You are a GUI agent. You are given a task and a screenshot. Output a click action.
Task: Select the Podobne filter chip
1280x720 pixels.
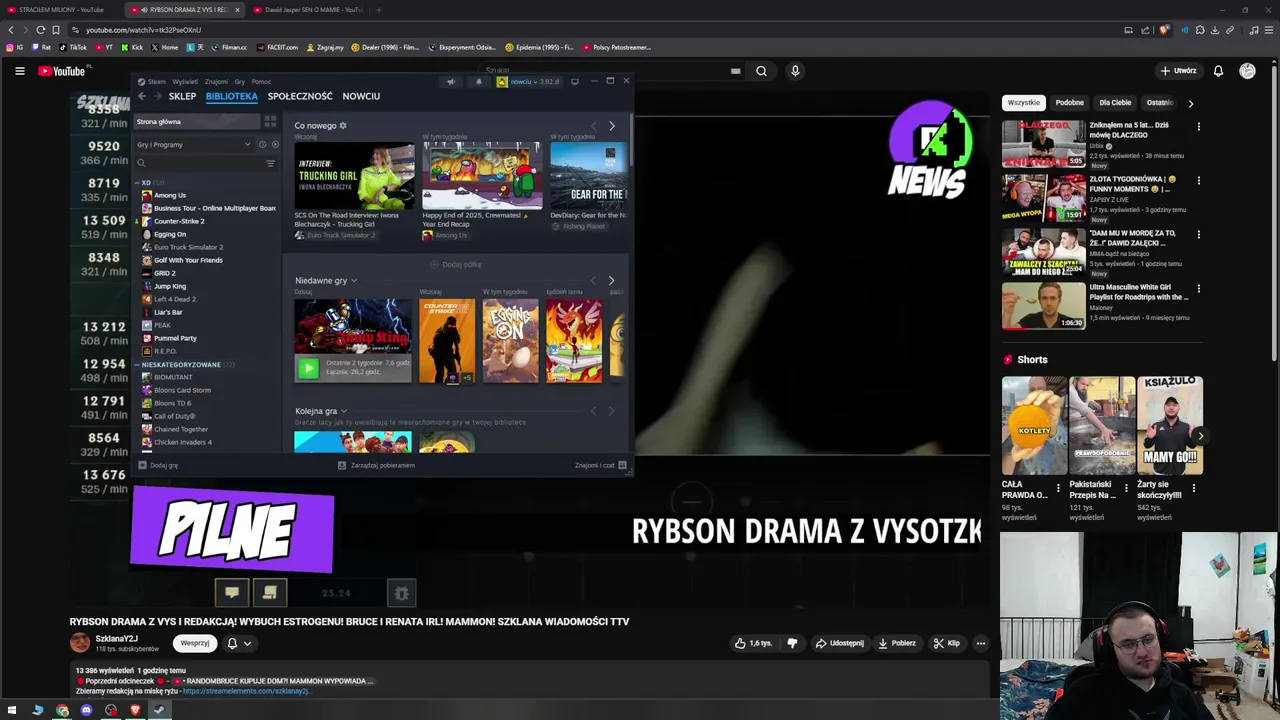pos(1069,103)
